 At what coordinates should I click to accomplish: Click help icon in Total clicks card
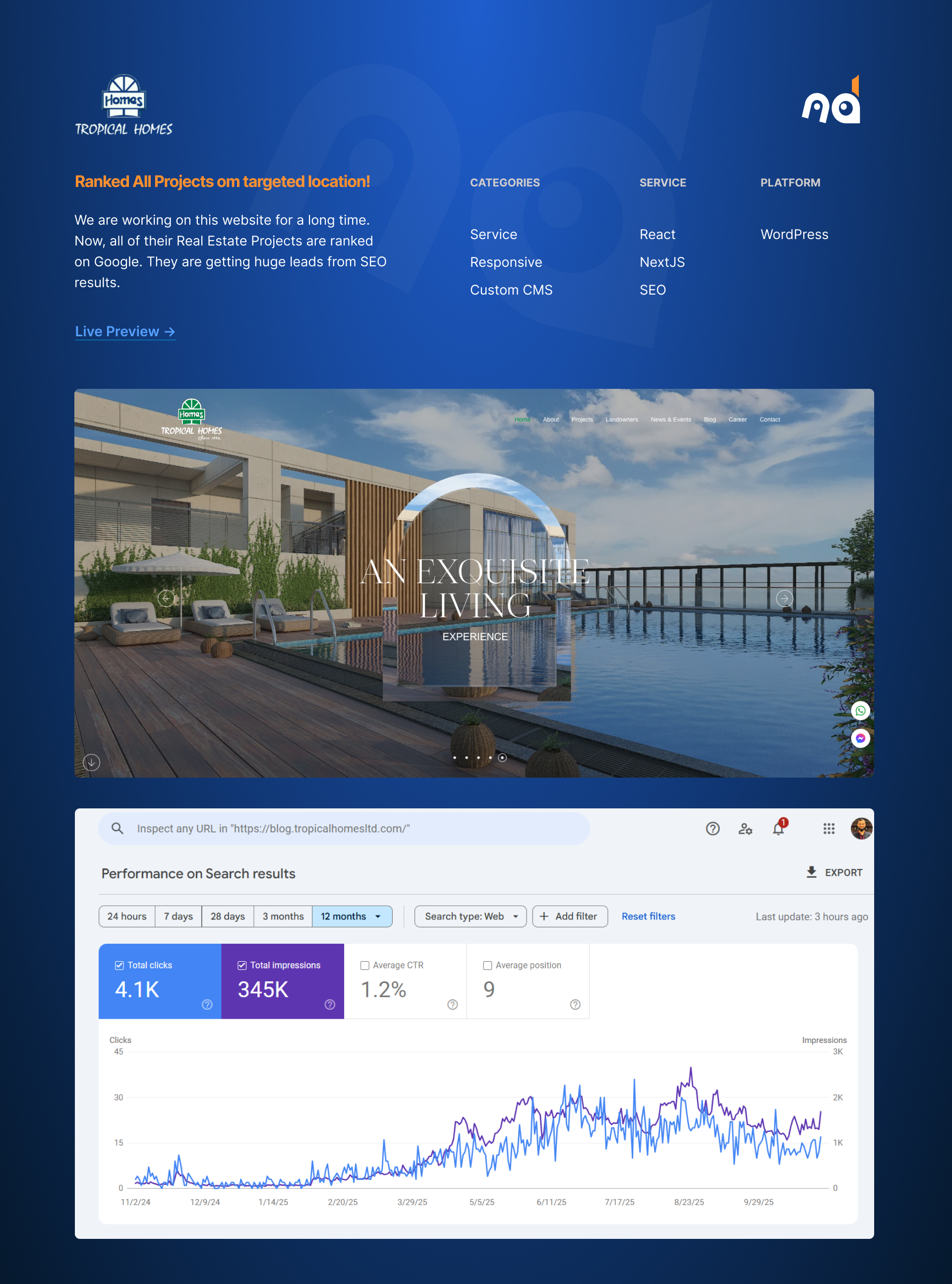(x=207, y=1004)
